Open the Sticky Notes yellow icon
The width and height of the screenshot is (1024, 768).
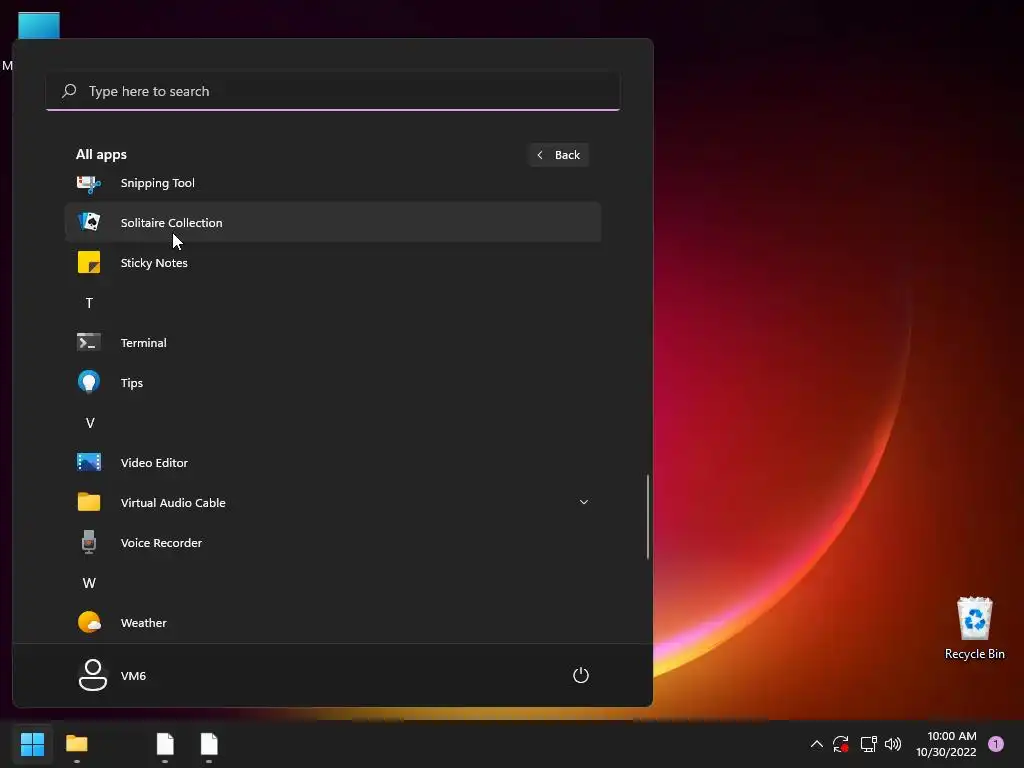click(x=89, y=263)
